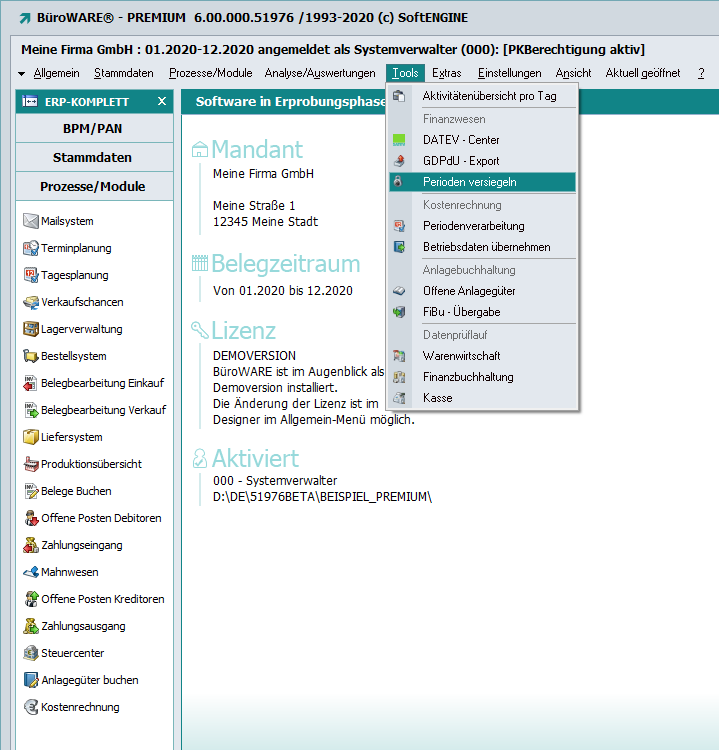
Task: Select the Bestellsystem icon
Action: (31, 356)
